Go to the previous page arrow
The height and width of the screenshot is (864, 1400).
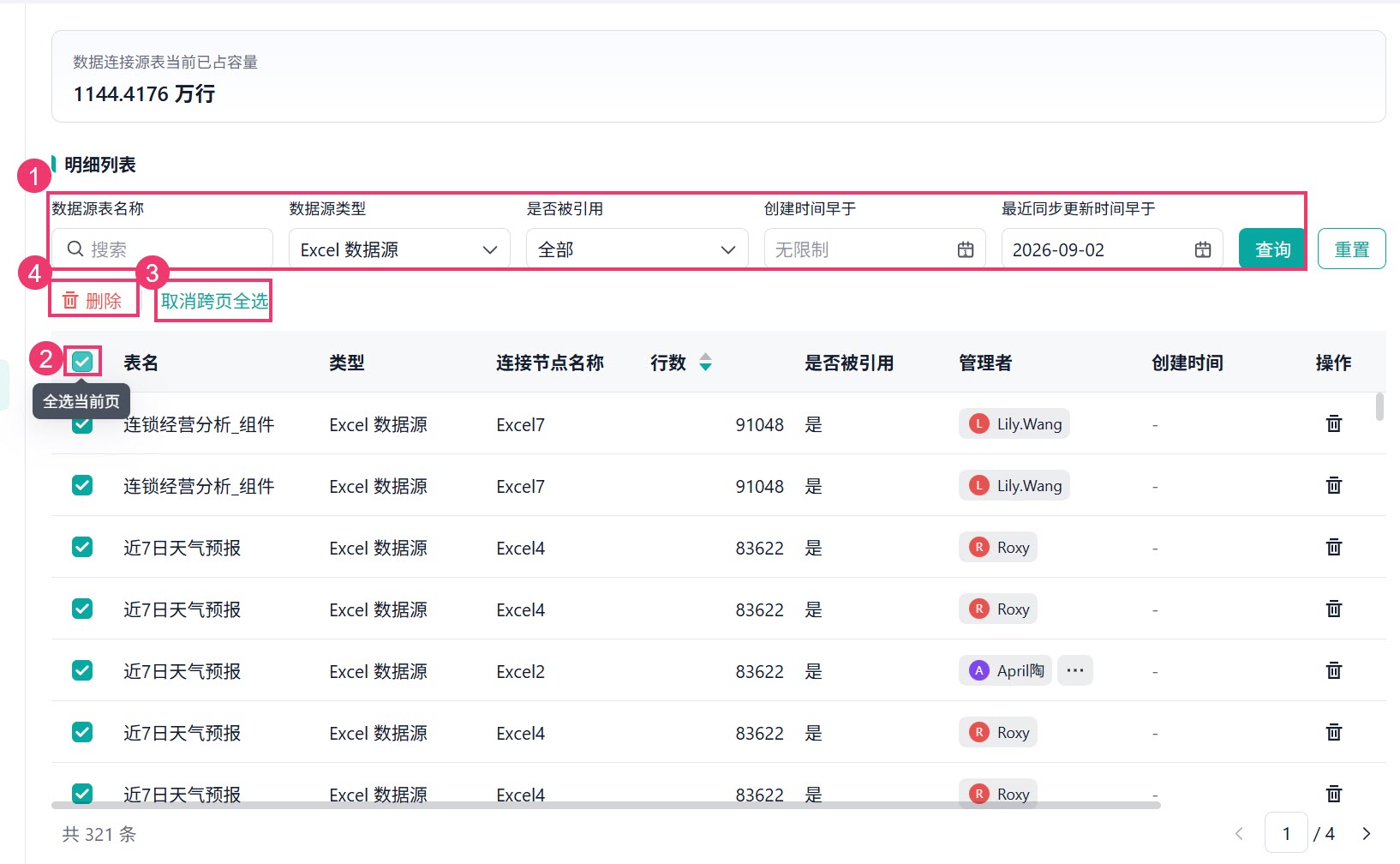click(1239, 834)
